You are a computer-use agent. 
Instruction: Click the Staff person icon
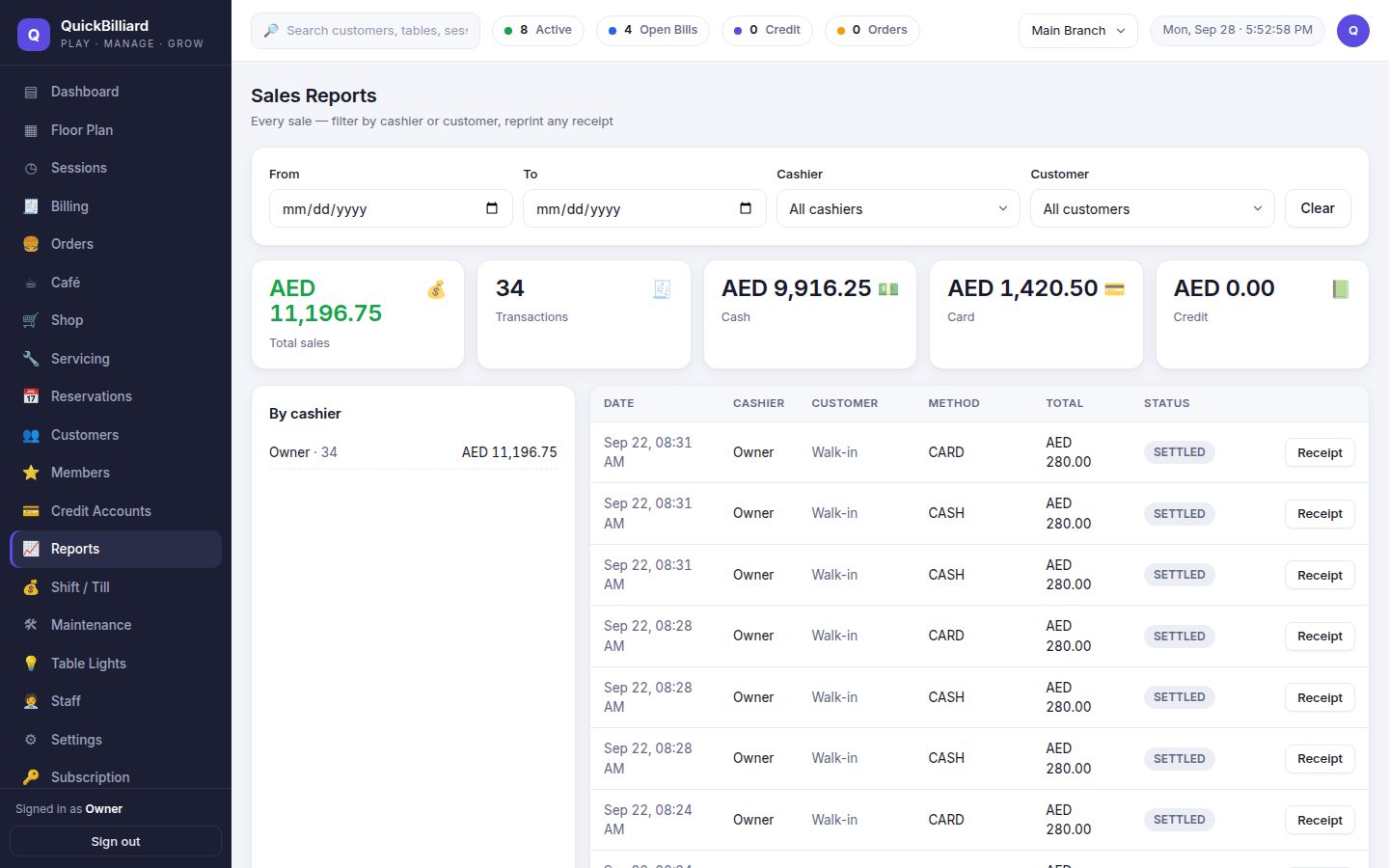click(31, 701)
